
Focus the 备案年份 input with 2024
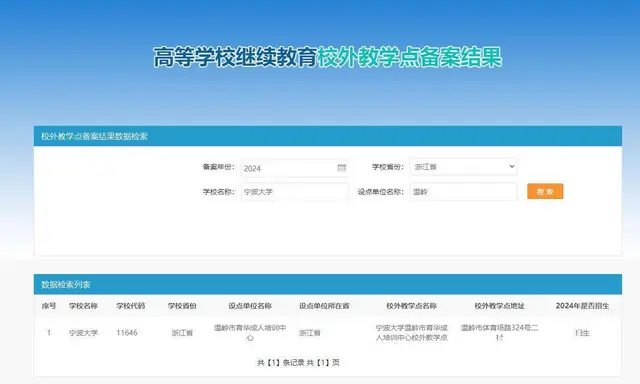[x=295, y=168]
